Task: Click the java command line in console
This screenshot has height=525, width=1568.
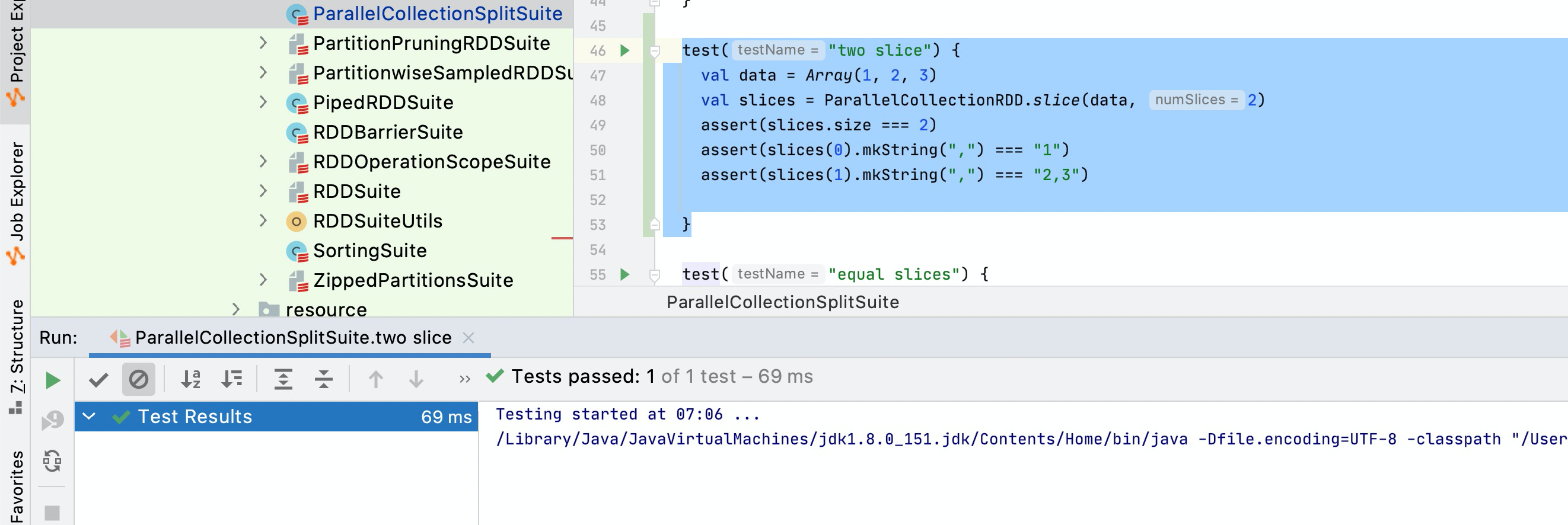Action: (1031, 439)
